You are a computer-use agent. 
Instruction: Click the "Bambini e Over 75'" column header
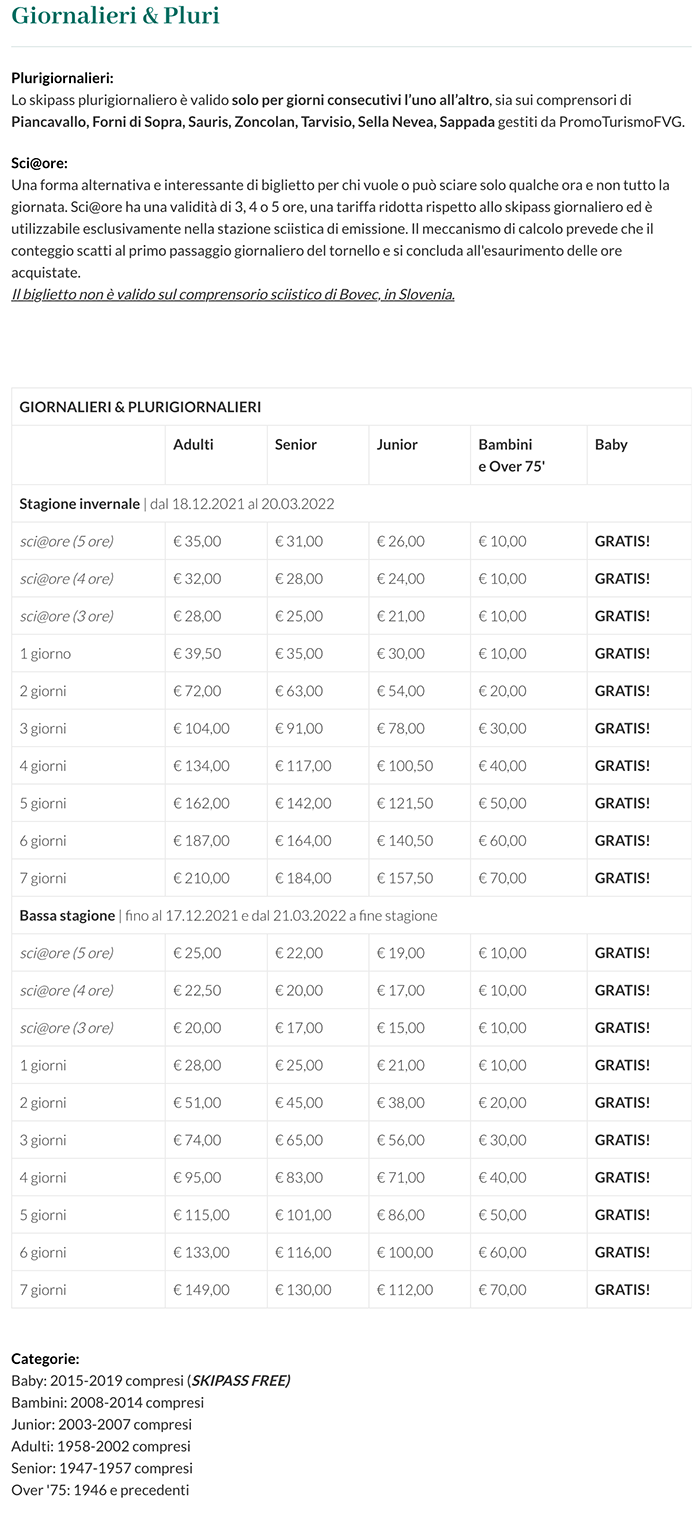point(506,455)
